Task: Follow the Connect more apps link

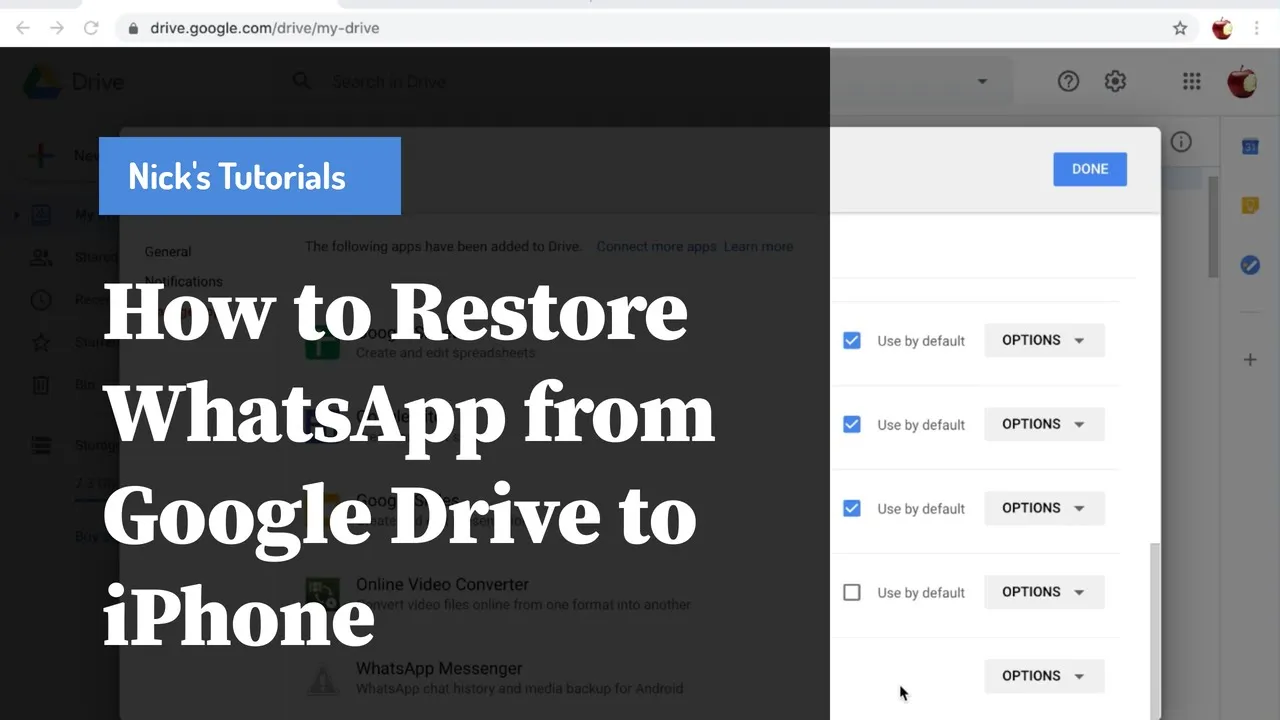Action: 656,246
